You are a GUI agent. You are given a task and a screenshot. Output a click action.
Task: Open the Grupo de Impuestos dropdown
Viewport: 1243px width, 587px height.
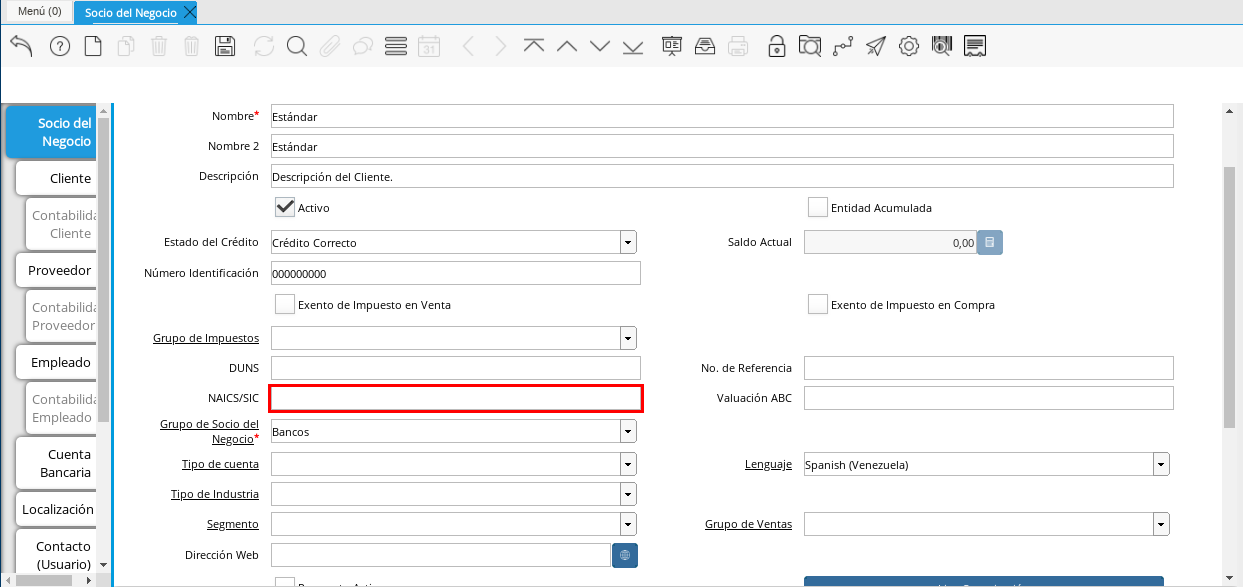click(x=628, y=338)
